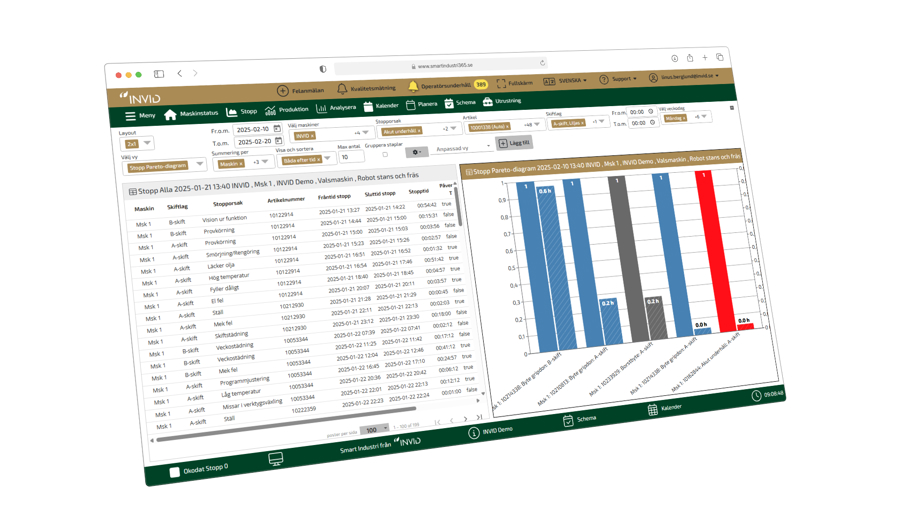Click the monitor icon in footer
The width and height of the screenshot is (900, 506).
276,459
